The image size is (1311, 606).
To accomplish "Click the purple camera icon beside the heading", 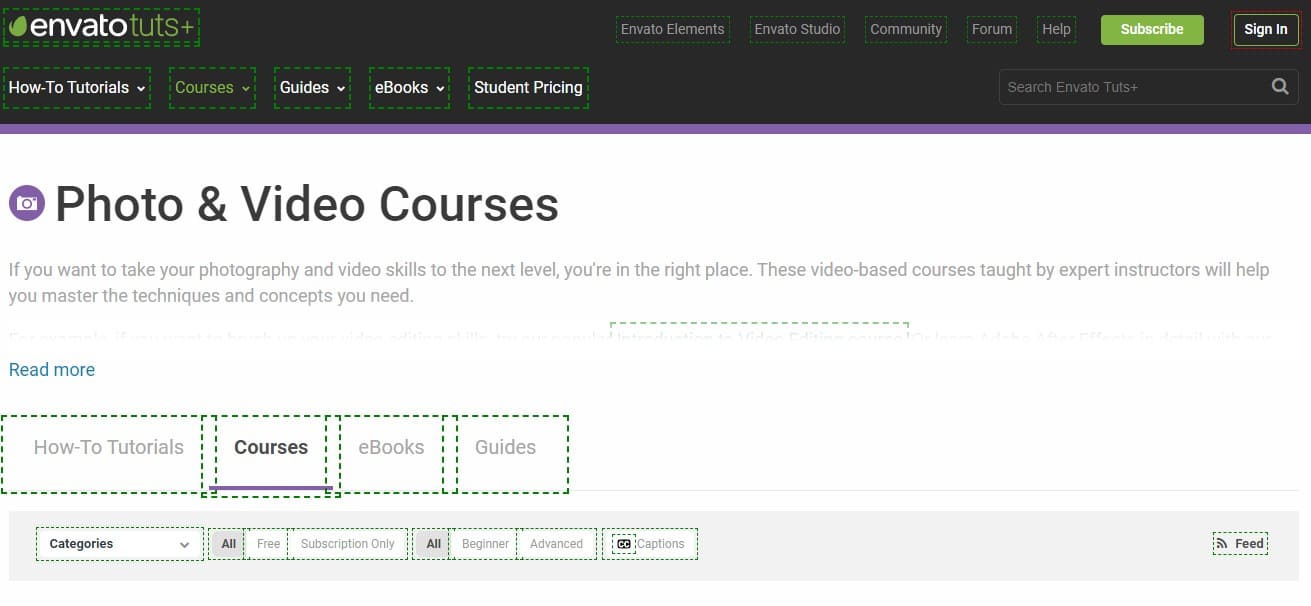I will 27,203.
